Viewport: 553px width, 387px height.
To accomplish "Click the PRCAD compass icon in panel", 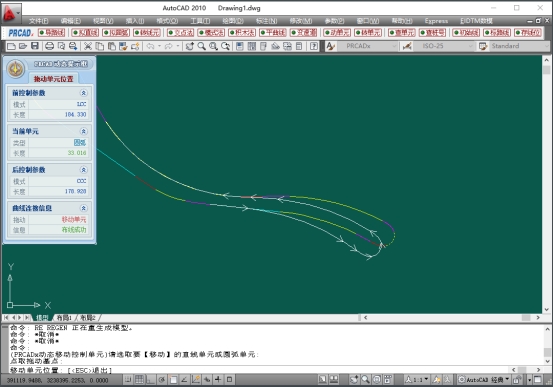I will [16, 68].
